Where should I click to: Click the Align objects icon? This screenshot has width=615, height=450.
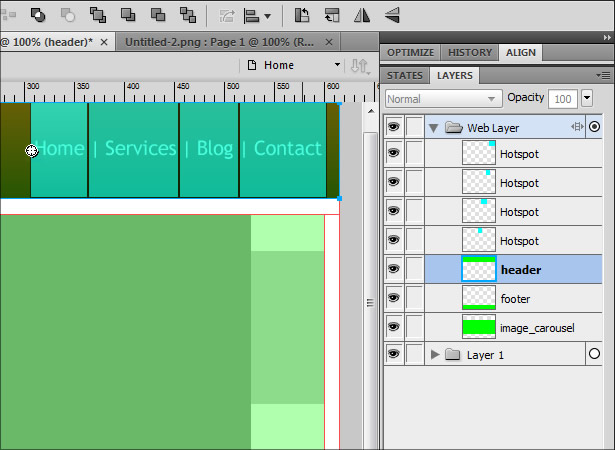(251, 16)
